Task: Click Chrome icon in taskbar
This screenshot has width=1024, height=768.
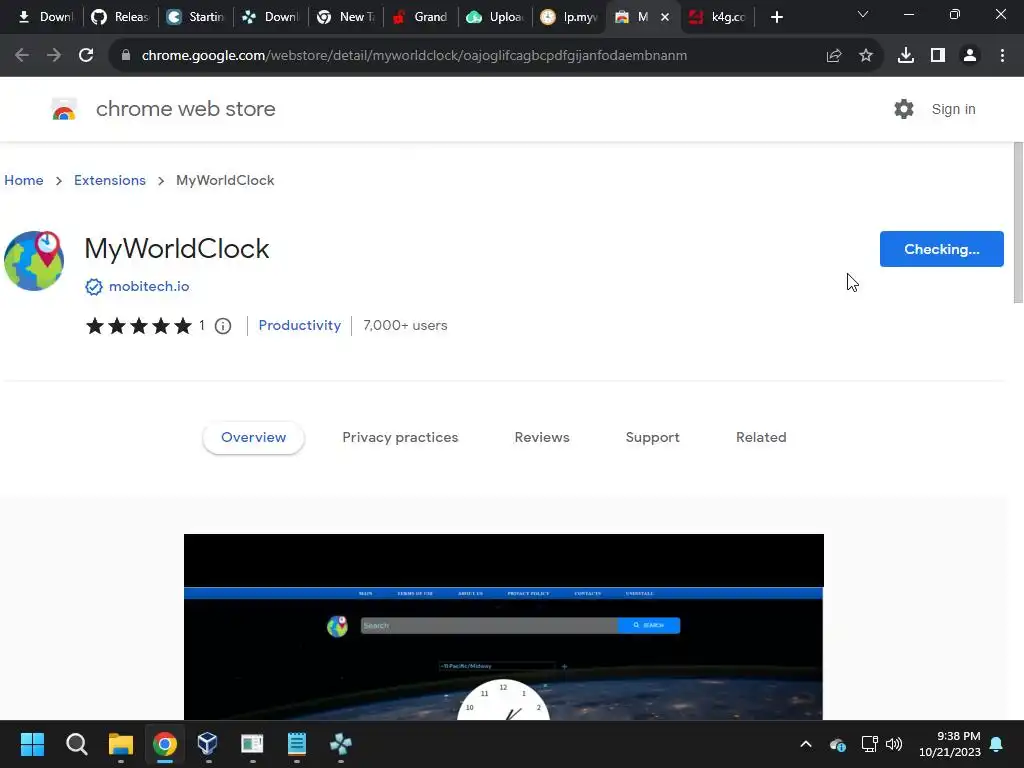Action: click(165, 744)
